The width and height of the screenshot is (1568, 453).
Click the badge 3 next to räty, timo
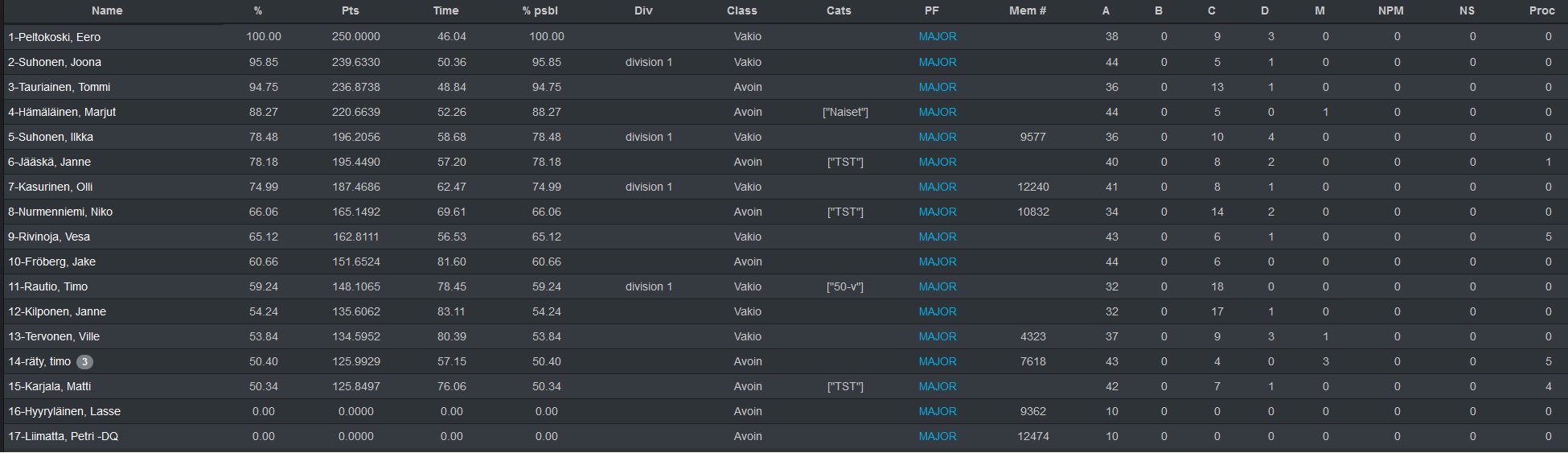coord(84,362)
